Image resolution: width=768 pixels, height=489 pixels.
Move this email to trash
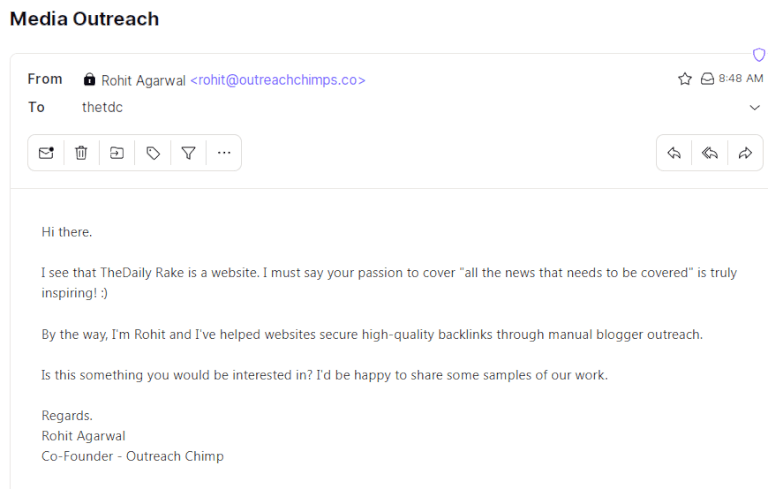[81, 153]
